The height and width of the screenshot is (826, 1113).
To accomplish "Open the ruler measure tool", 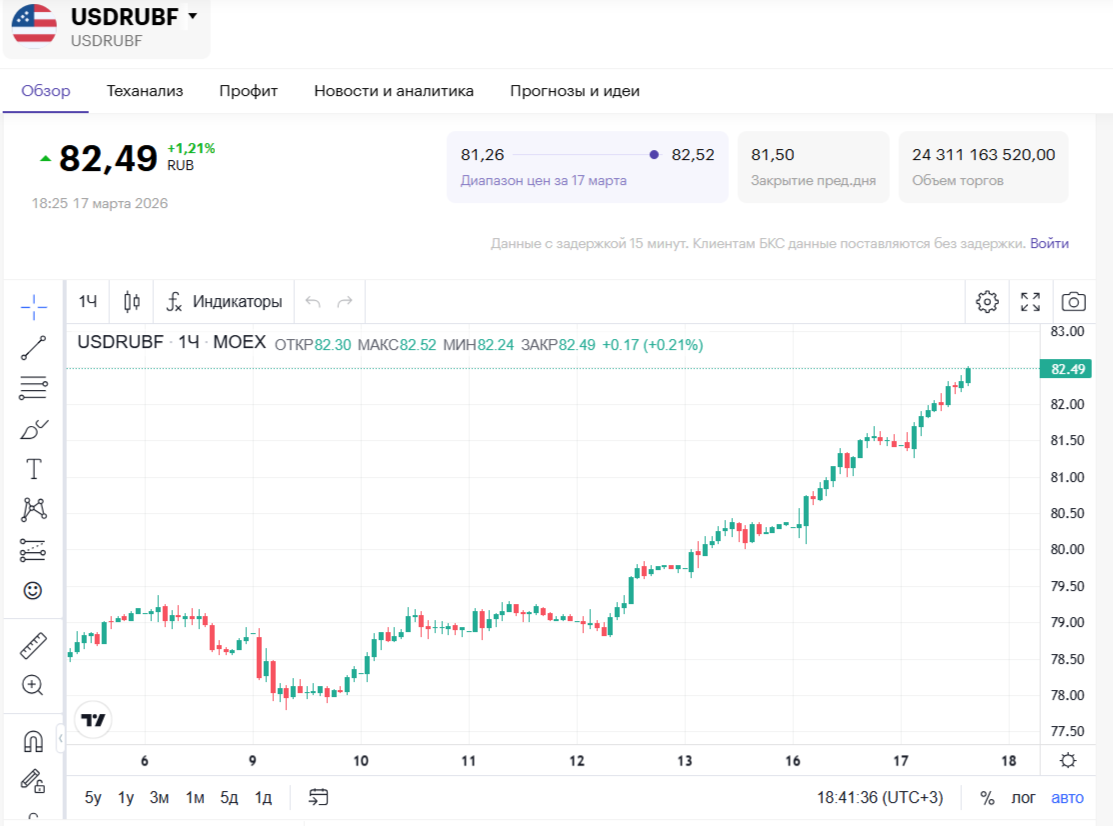I will tap(33, 645).
